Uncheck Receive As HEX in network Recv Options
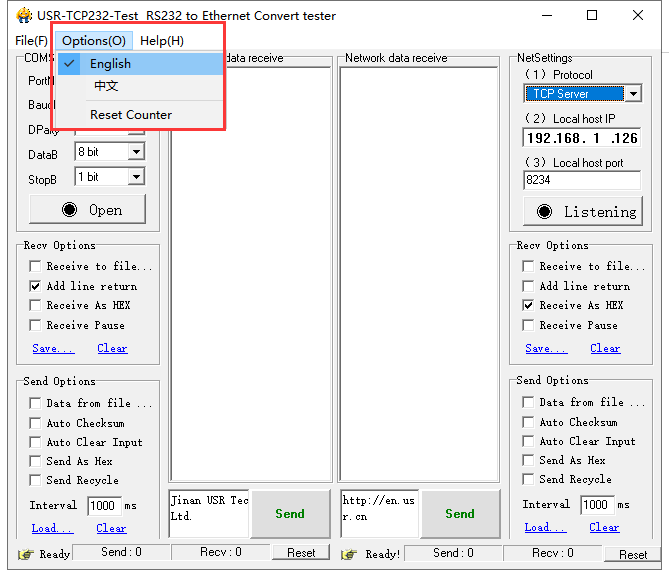669x577 pixels. click(x=528, y=305)
